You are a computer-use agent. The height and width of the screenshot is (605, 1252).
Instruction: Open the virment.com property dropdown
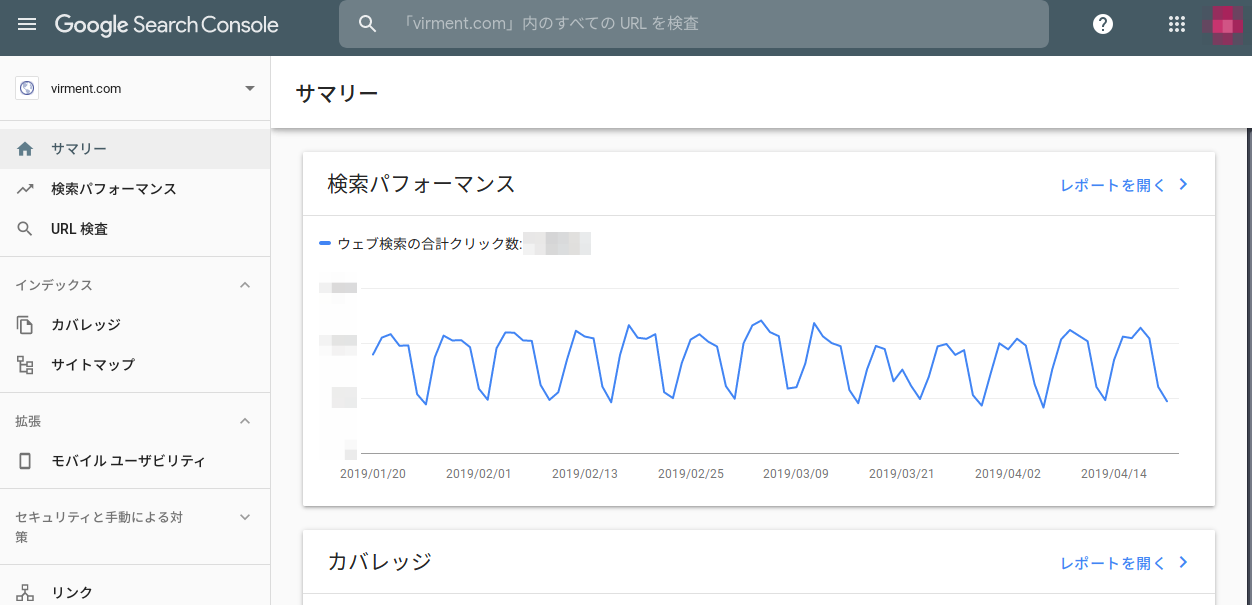[249, 88]
